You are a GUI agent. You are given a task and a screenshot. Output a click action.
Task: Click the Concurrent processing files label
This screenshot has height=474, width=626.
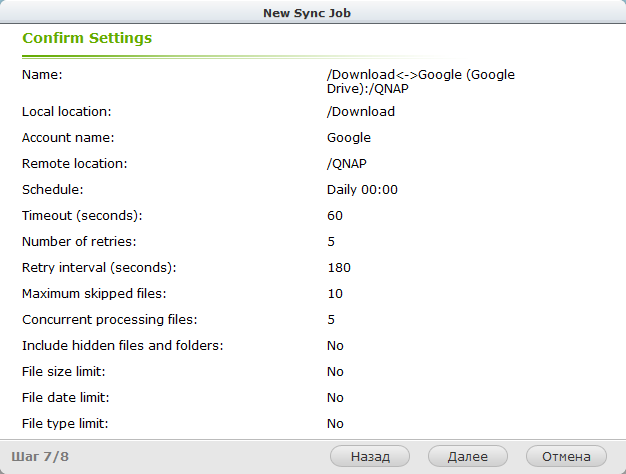click(110, 319)
